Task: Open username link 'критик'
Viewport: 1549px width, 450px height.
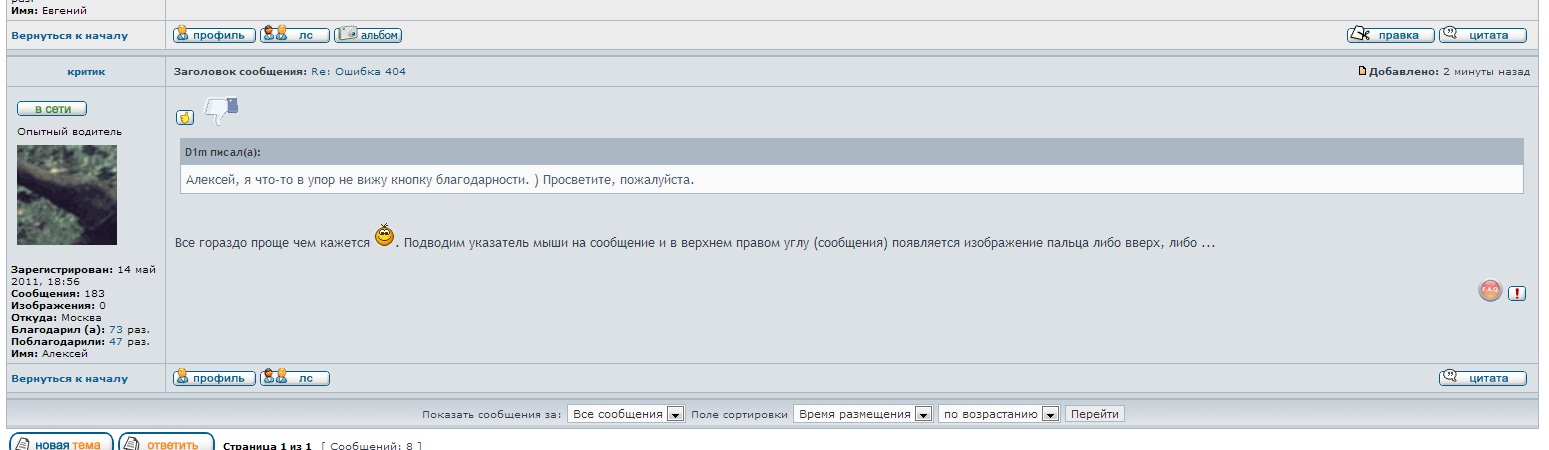Action: [86, 72]
